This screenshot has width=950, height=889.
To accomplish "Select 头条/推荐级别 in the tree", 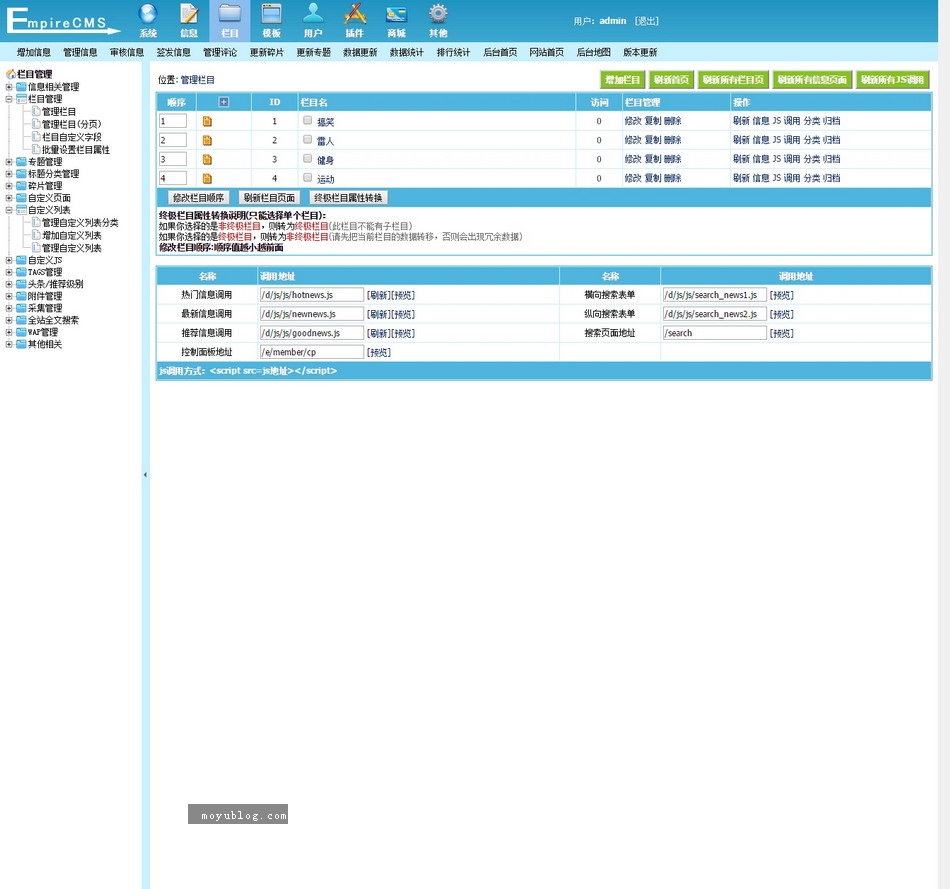I will pos(56,284).
